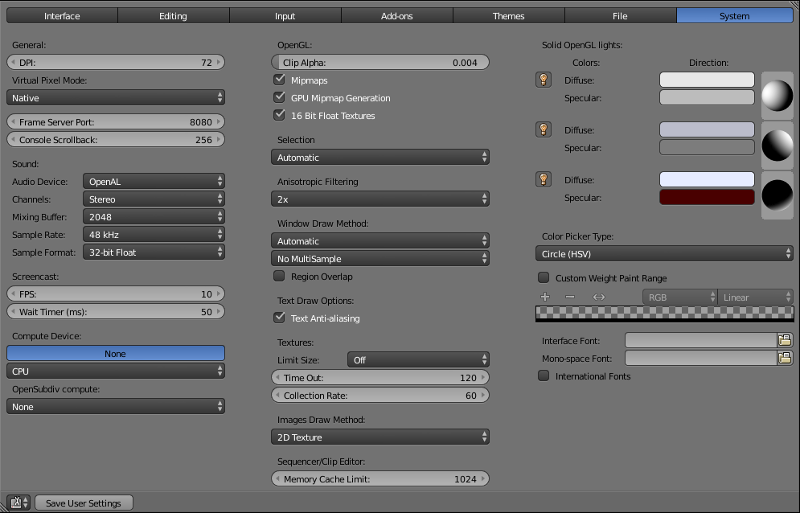Open the Themes tab
The image size is (800, 513).
tap(508, 16)
